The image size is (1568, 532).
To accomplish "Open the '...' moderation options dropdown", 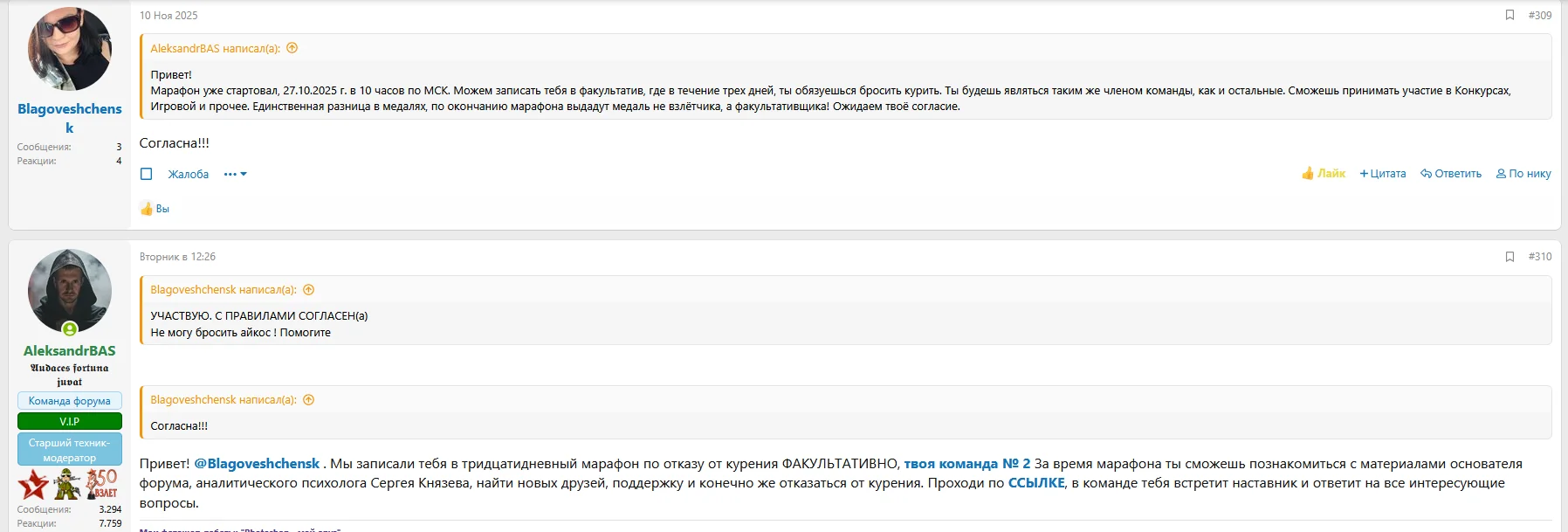I will pyautogui.click(x=229, y=174).
